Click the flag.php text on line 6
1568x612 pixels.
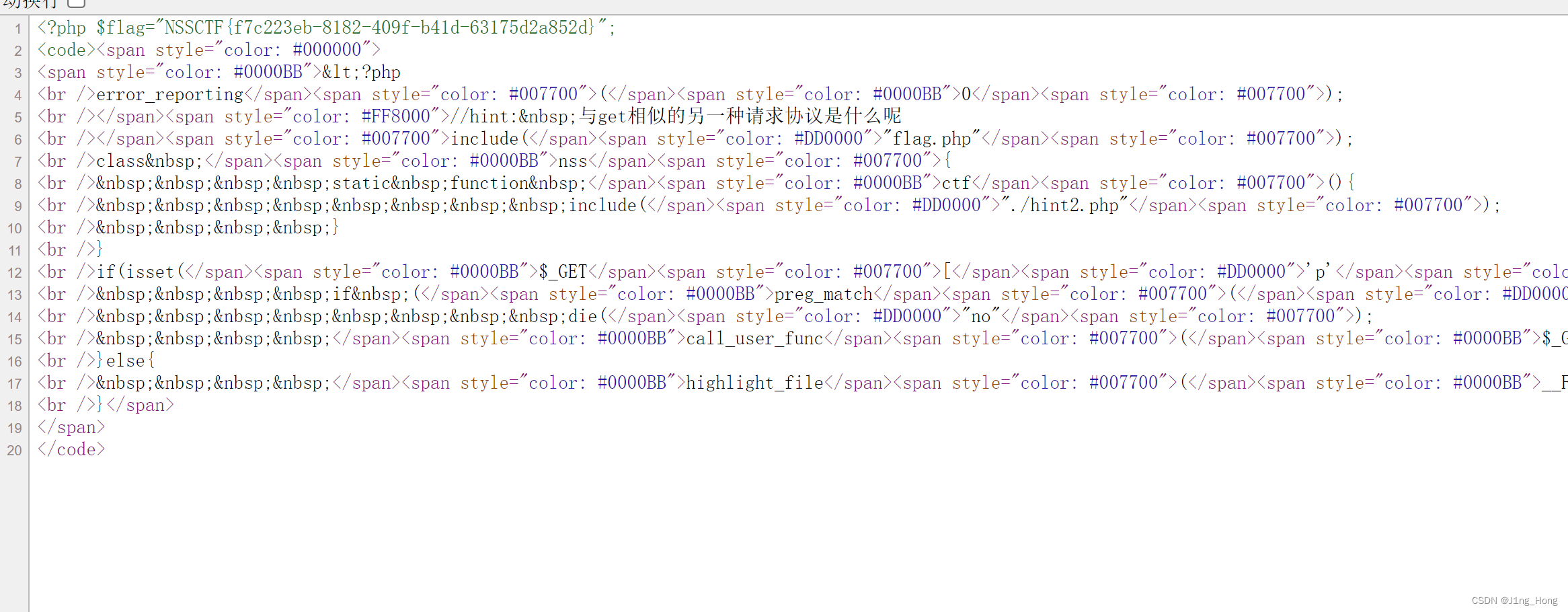(932, 139)
